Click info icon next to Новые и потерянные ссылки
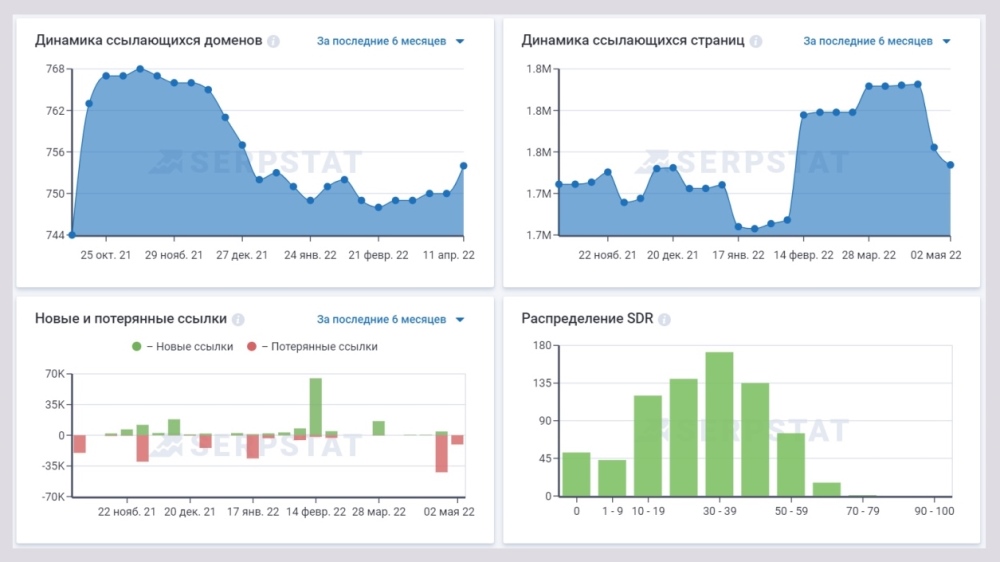The height and width of the screenshot is (562, 1000). [238, 320]
